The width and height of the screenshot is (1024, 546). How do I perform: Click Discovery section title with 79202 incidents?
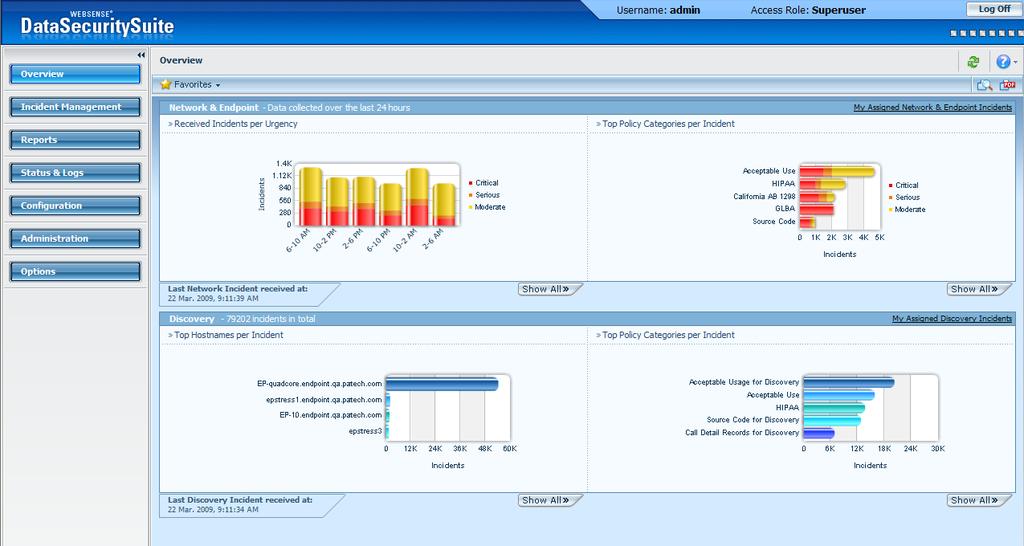tap(242, 319)
